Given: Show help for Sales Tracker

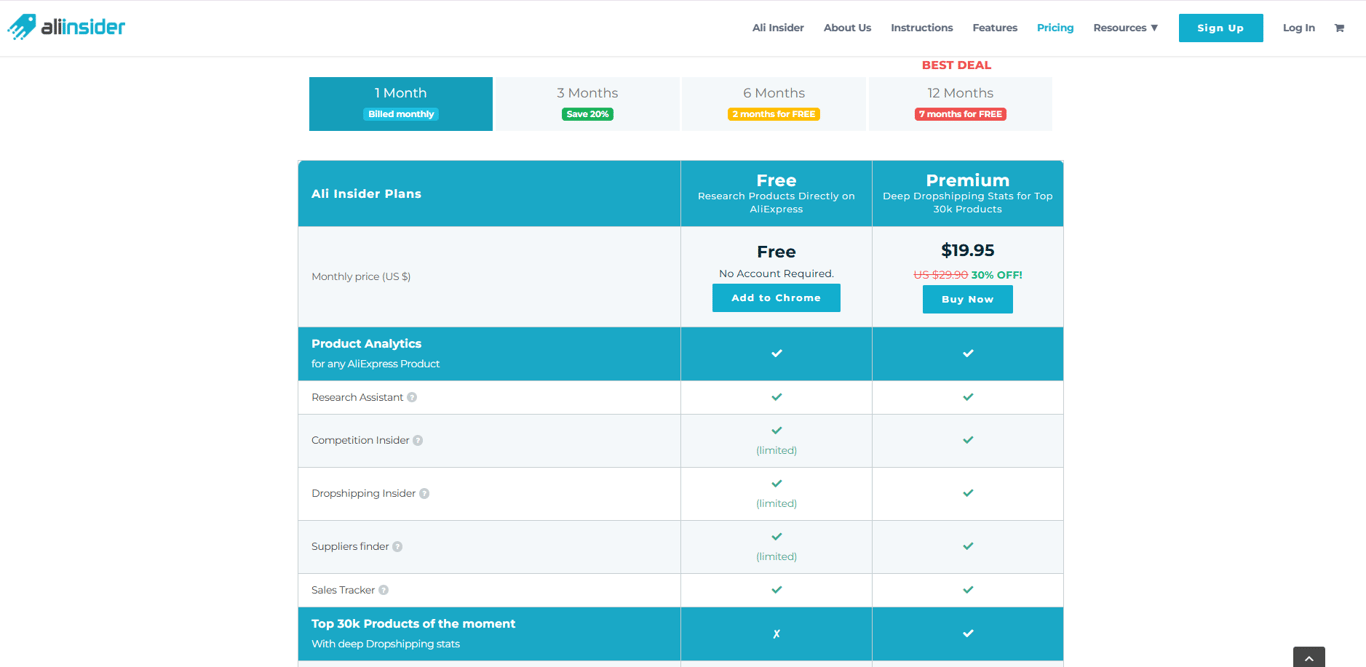Looking at the screenshot, I should (x=383, y=590).
